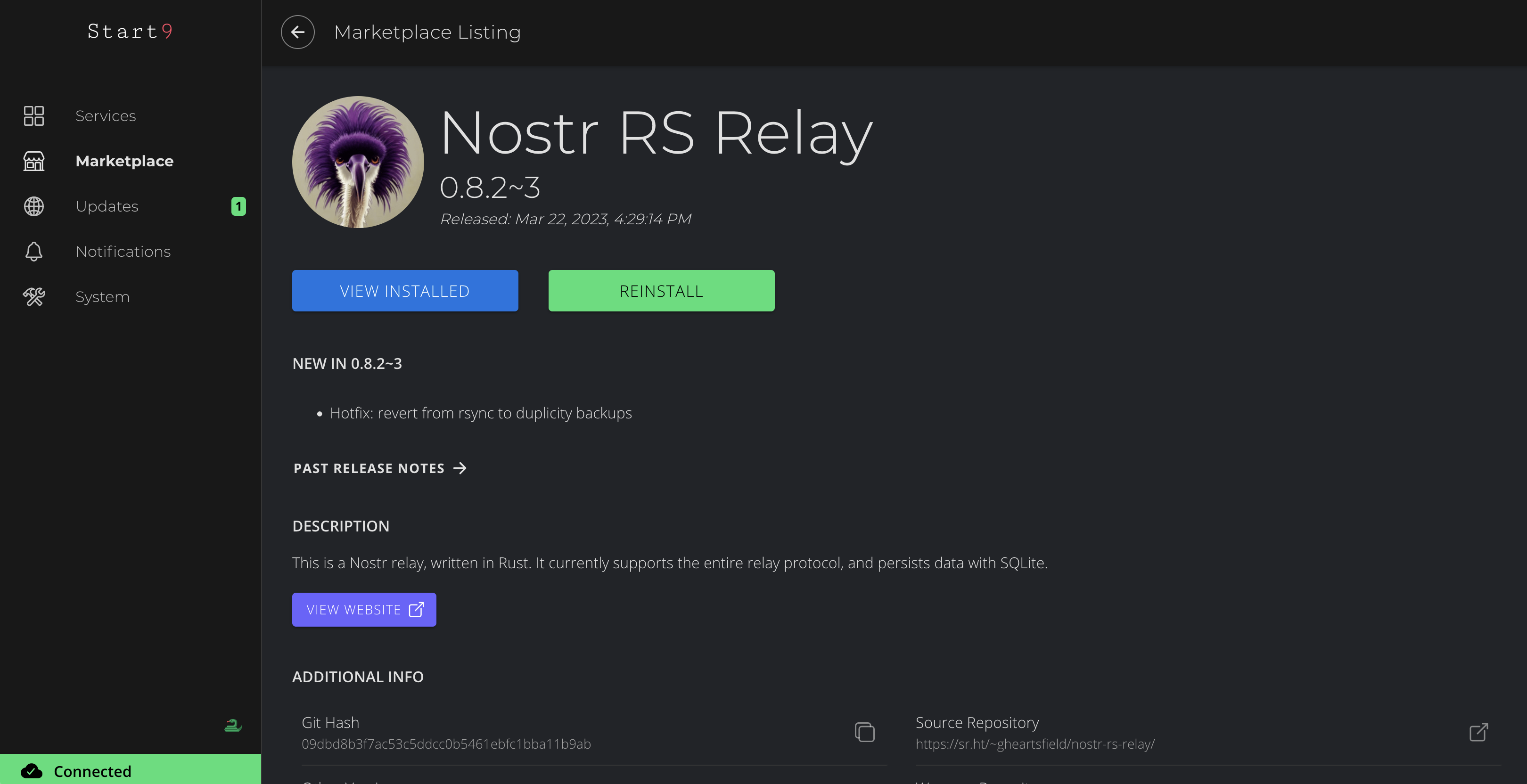Open Notifications via the bell icon
The image size is (1527, 784).
[x=33, y=251]
